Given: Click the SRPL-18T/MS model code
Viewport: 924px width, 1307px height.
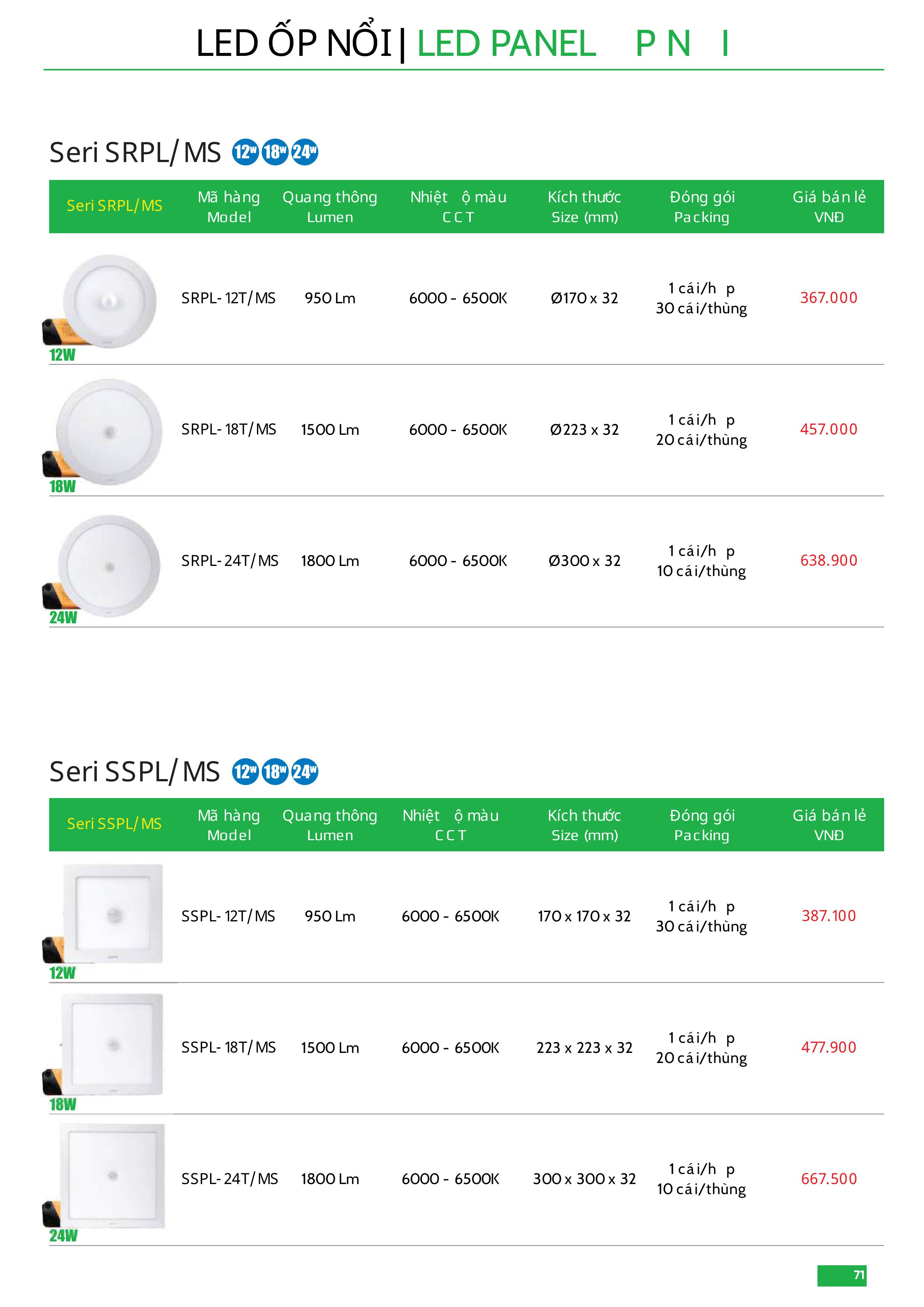Looking at the screenshot, I should (x=229, y=429).
